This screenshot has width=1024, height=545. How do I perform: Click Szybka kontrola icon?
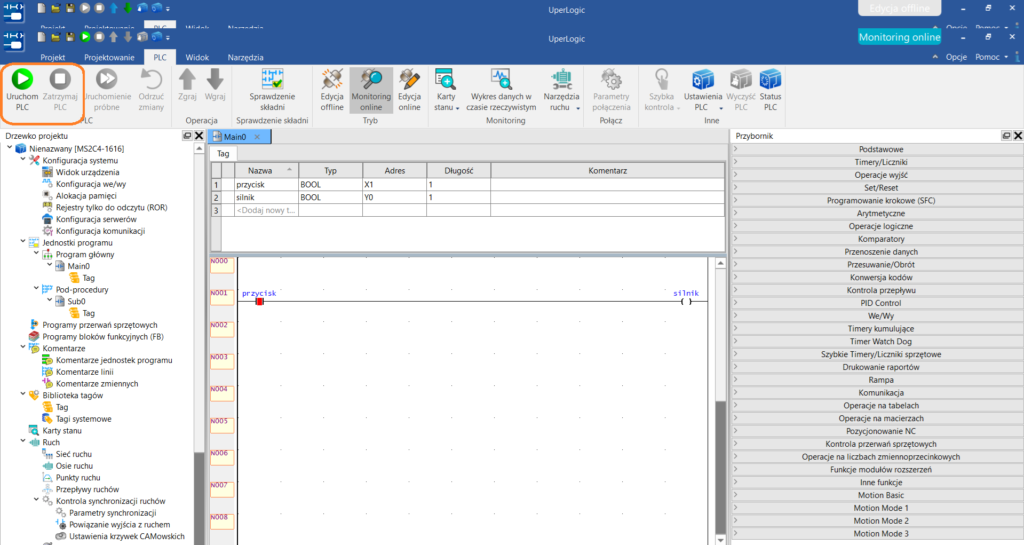pos(662,80)
